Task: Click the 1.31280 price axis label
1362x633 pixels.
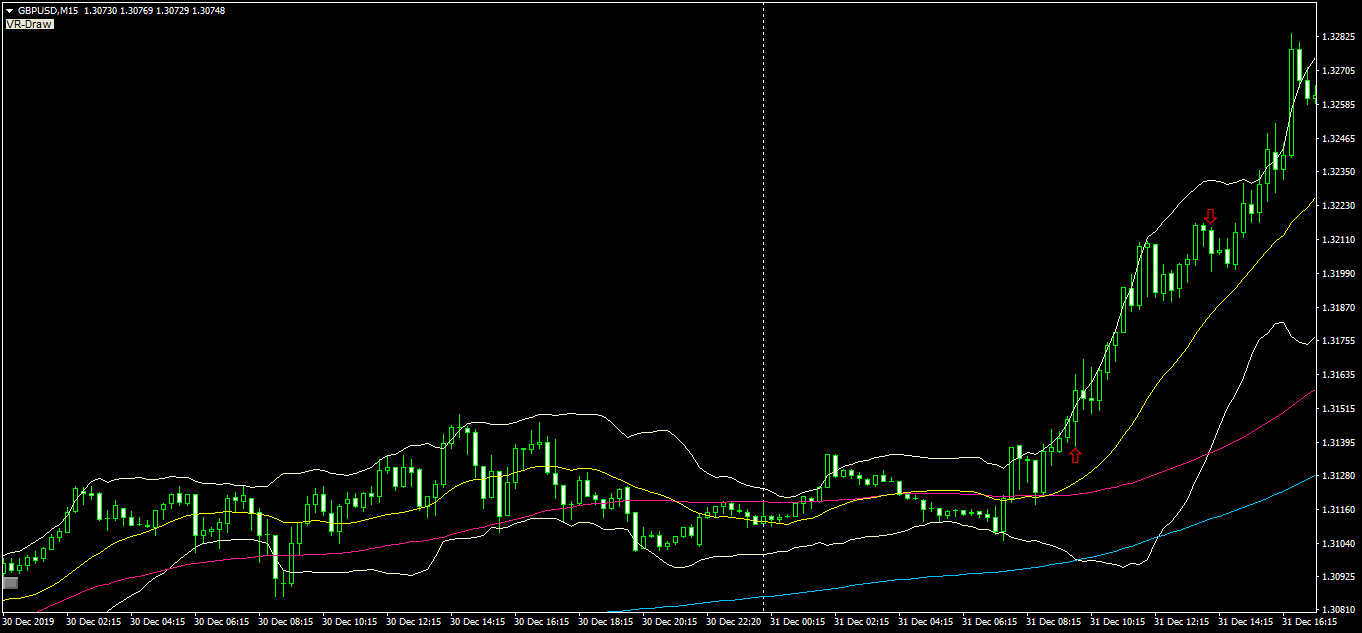Action: click(x=1338, y=476)
